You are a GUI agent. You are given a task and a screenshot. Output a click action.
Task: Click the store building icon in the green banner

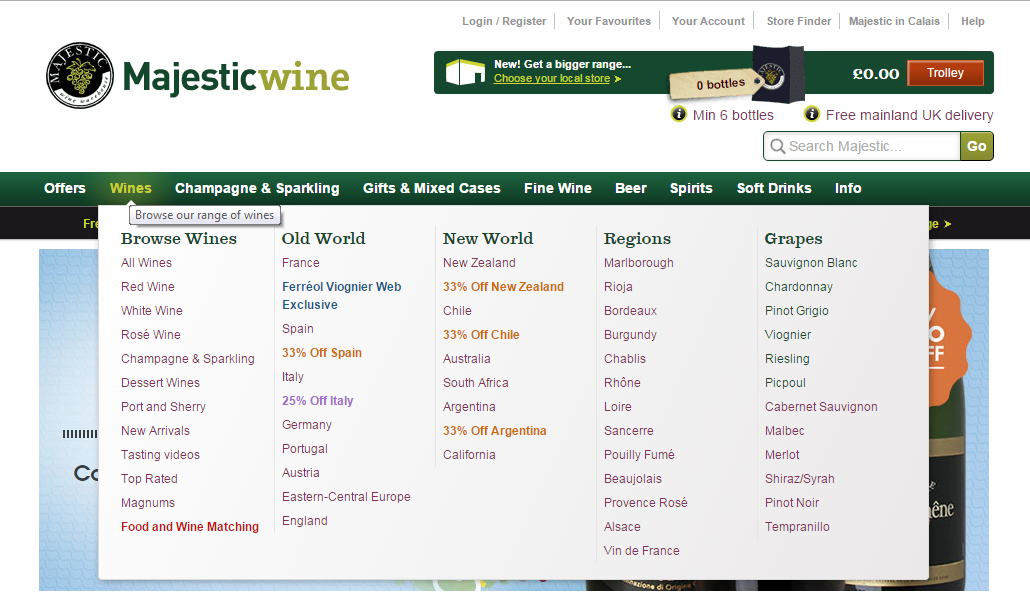pyautogui.click(x=464, y=72)
